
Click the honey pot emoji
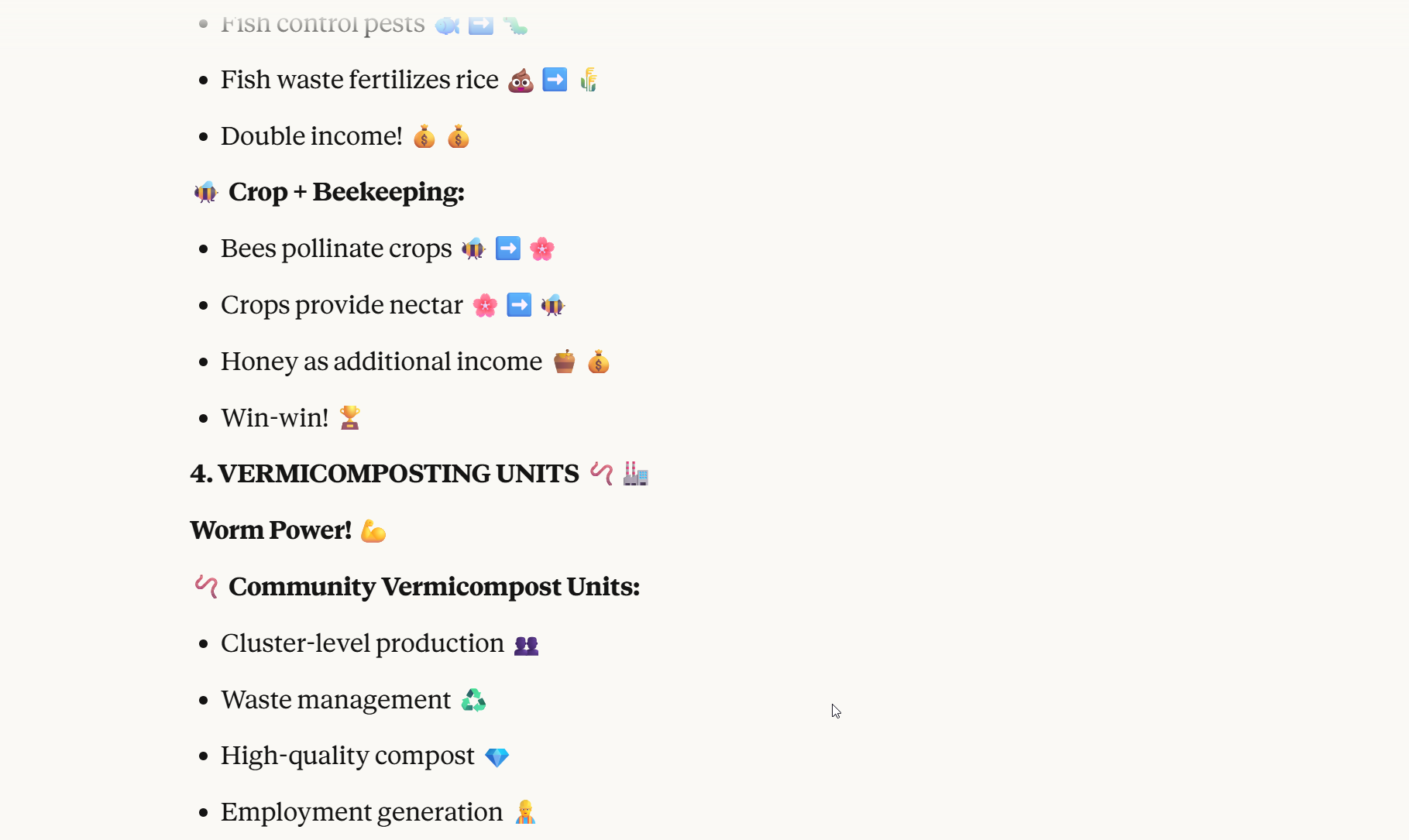click(565, 362)
